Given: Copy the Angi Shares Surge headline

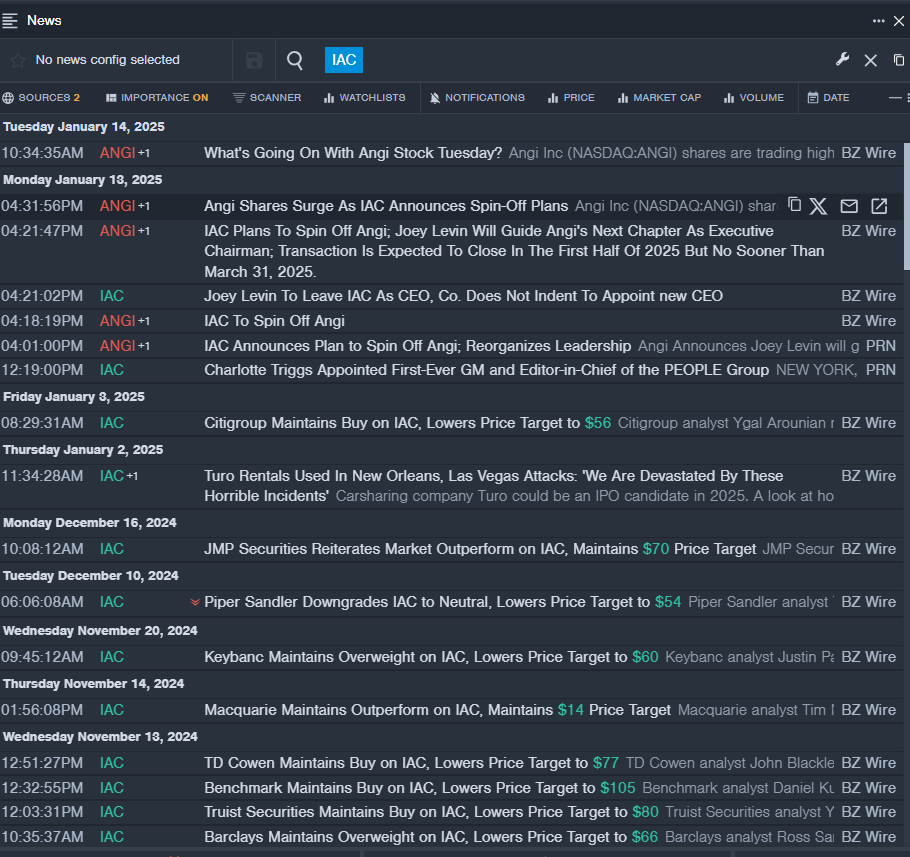Looking at the screenshot, I should (x=794, y=205).
